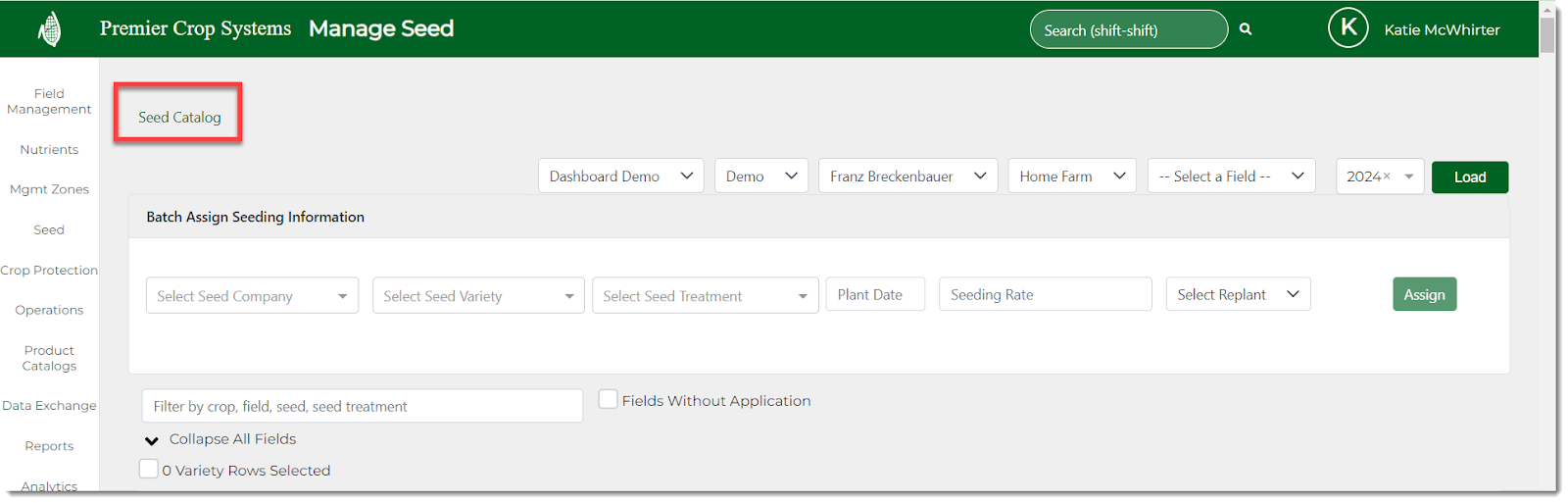Screen dimensions: 1568x503
Task: Focus the Search (shift-shift) box
Action: pyautogui.click(x=1129, y=29)
